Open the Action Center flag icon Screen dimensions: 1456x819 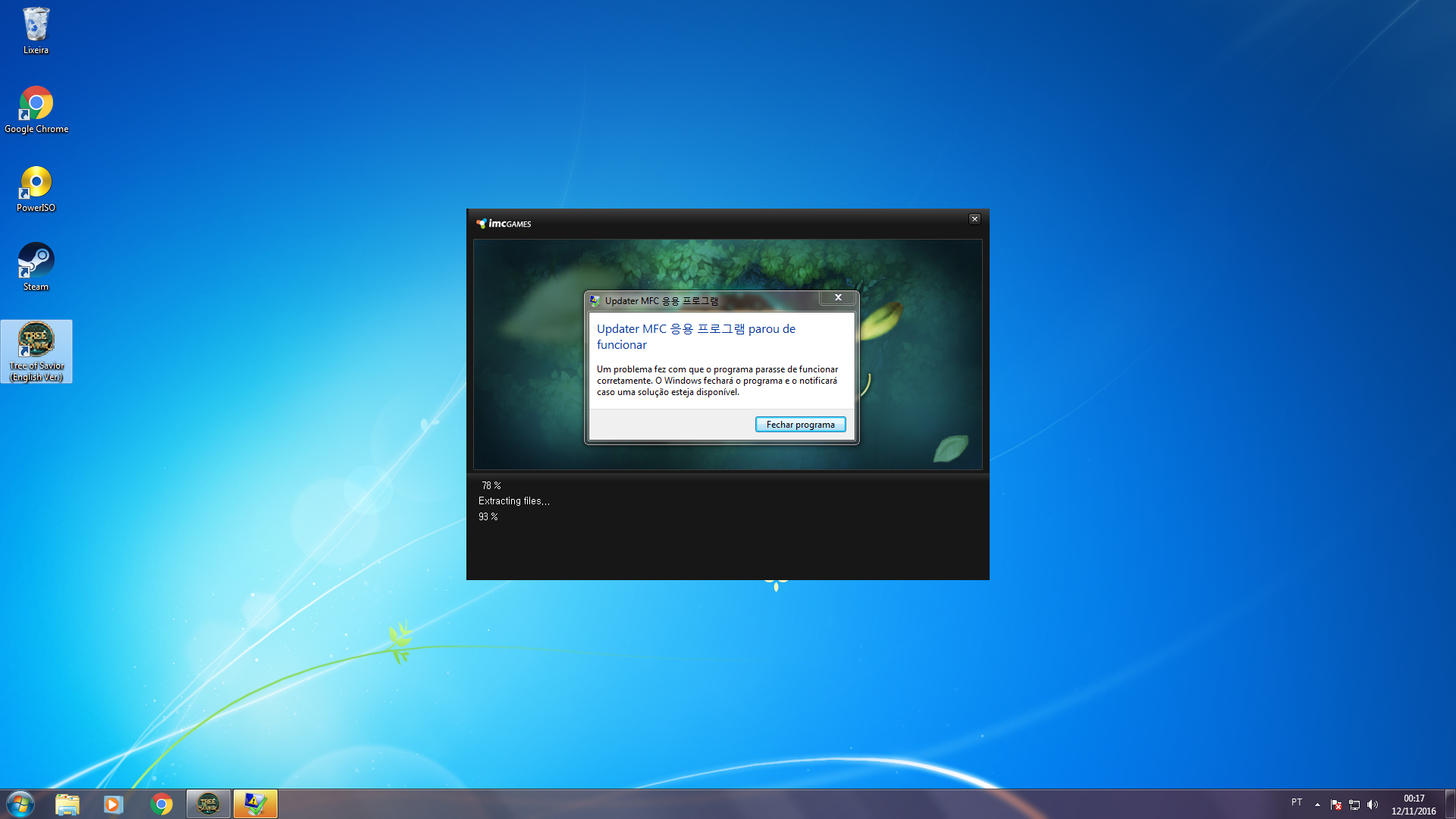(1336, 805)
